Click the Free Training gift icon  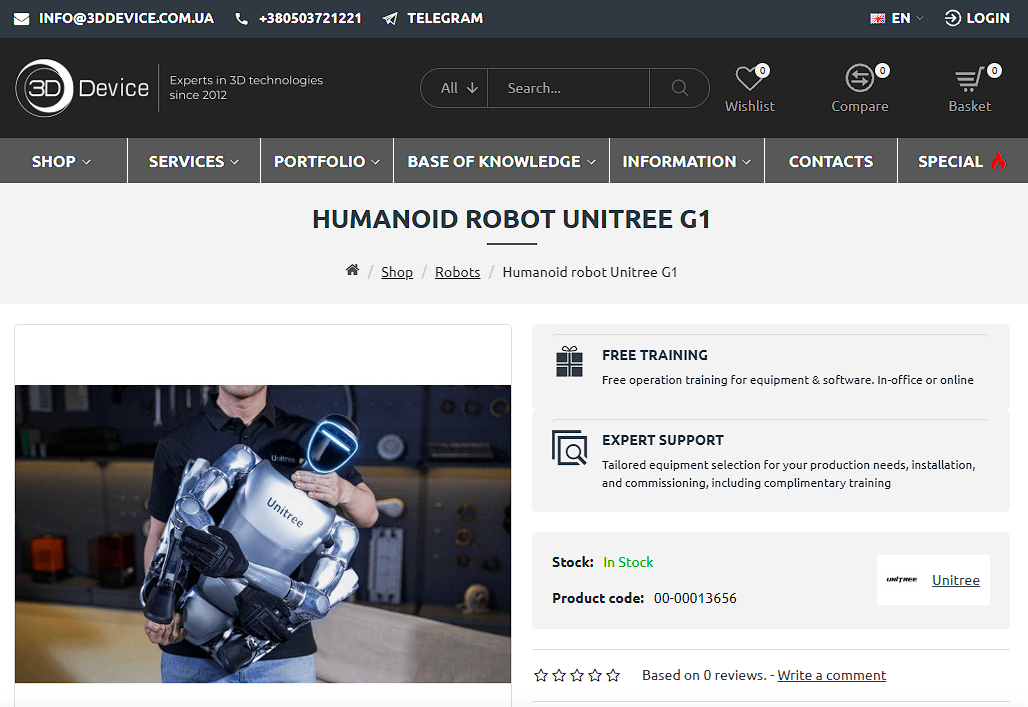569,361
